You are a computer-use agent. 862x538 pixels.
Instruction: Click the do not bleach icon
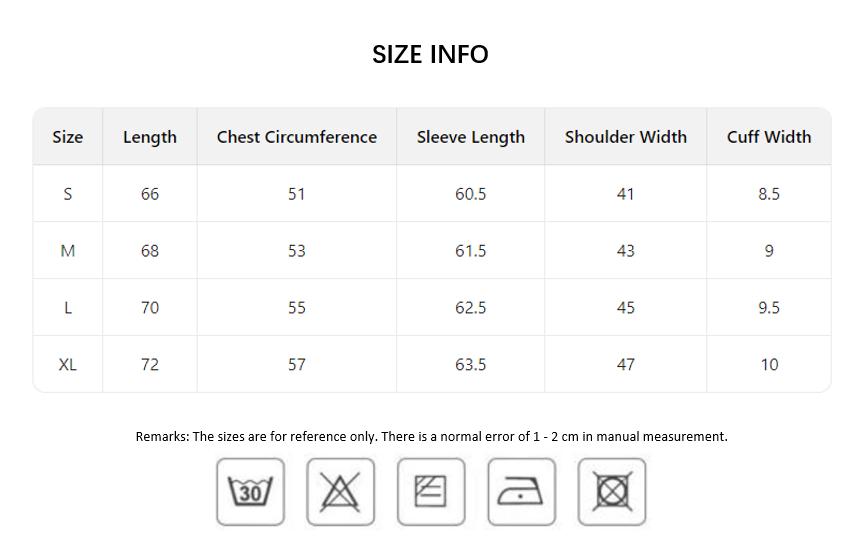[x=340, y=491]
